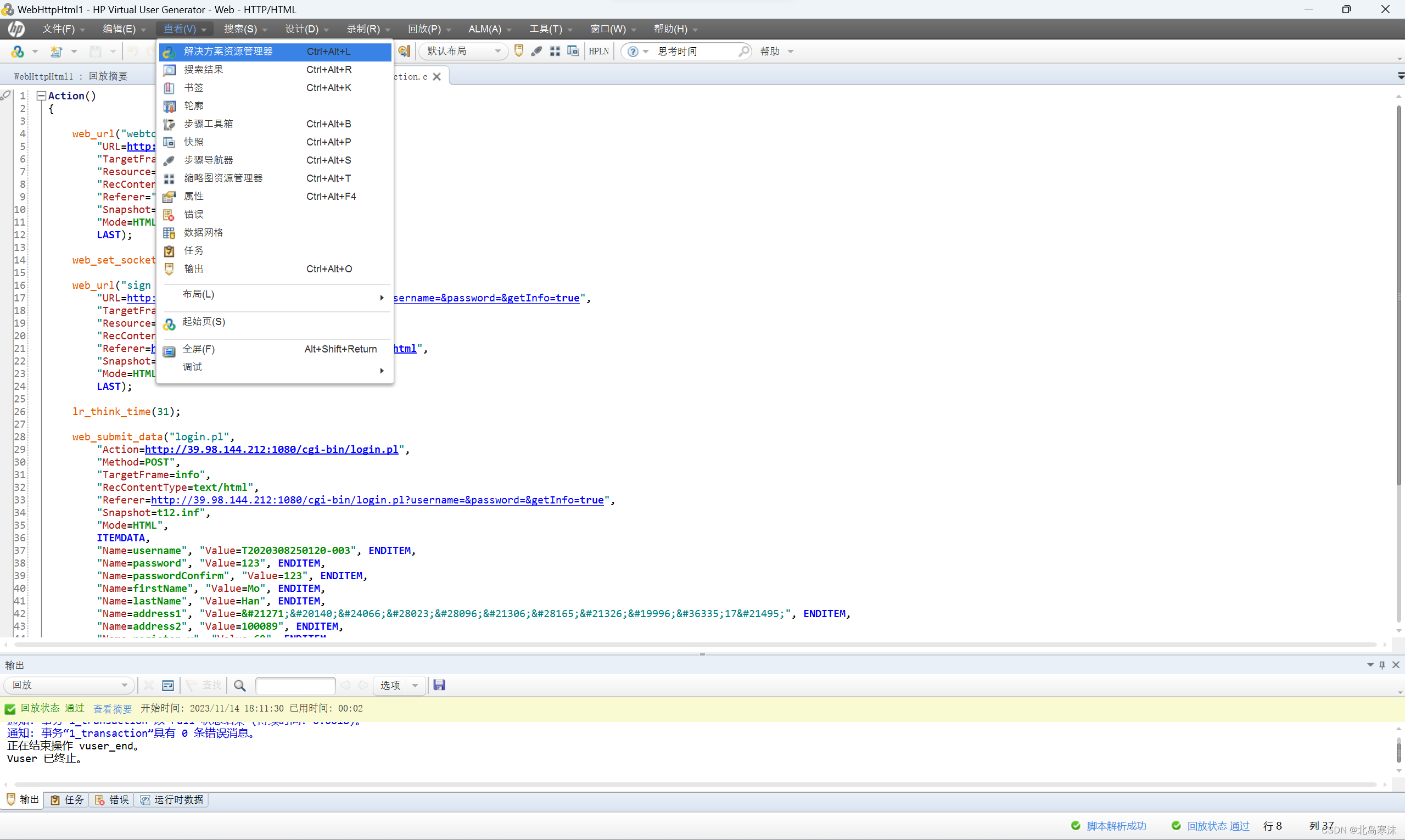Click the Output pane icon in toolbar

point(518,52)
